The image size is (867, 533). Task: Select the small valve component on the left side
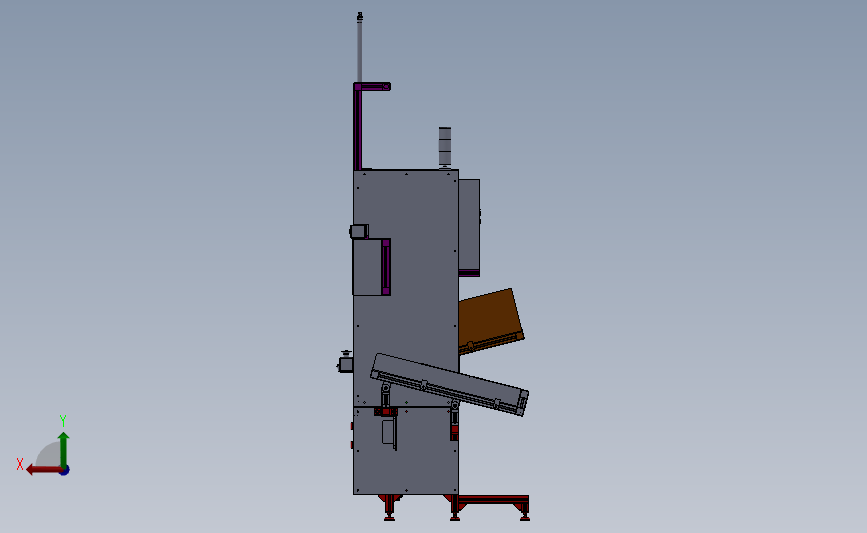pyautogui.click(x=346, y=362)
